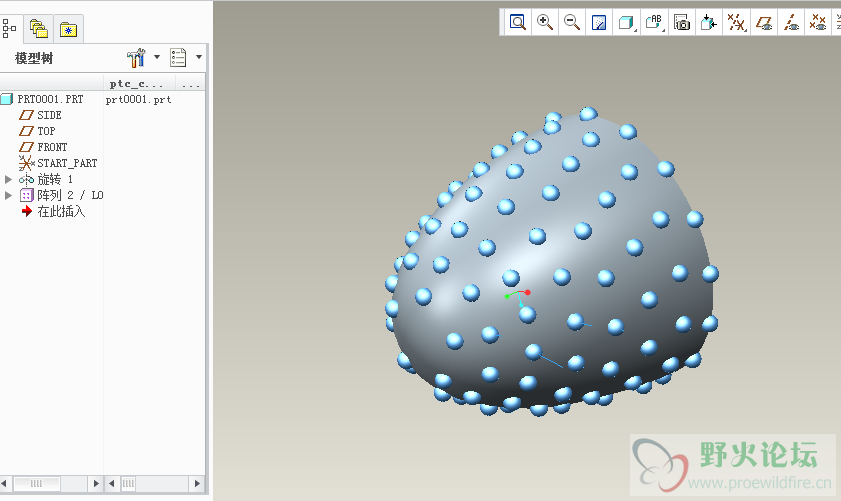Image resolution: width=841 pixels, height=501 pixels.
Task: Click the spin center cube icon
Action: click(709, 22)
